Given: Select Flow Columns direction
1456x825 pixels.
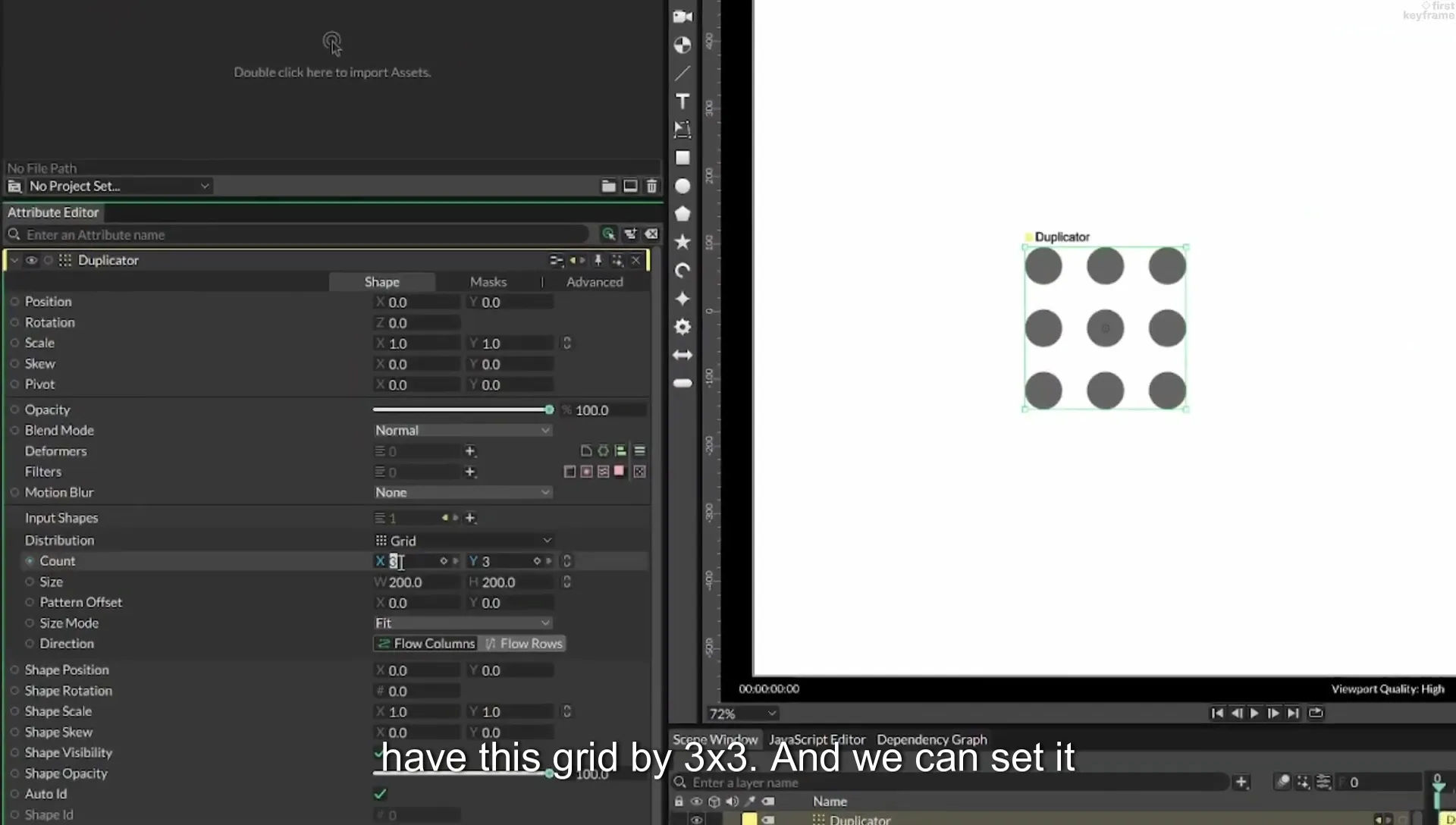Looking at the screenshot, I should click(x=425, y=644).
